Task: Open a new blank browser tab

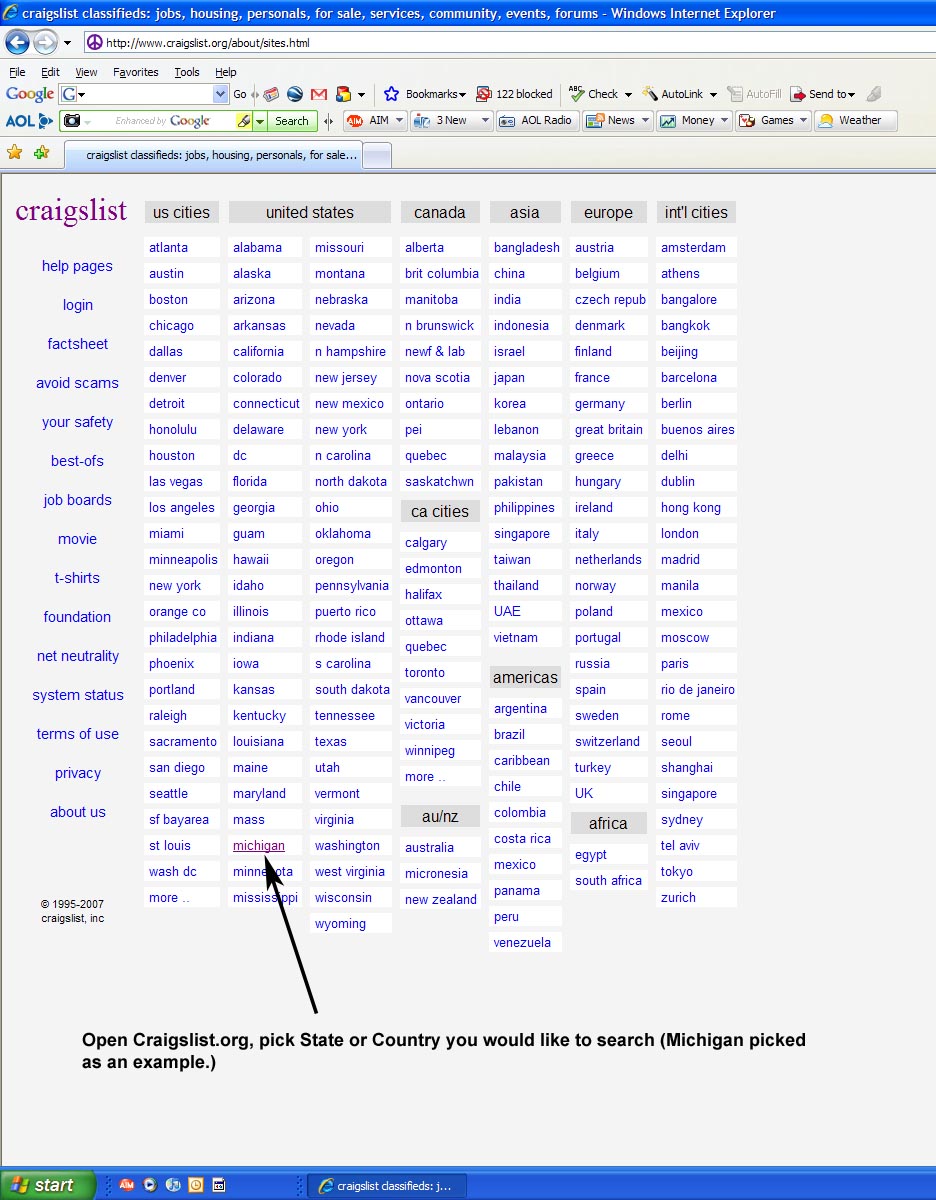Action: point(377,156)
